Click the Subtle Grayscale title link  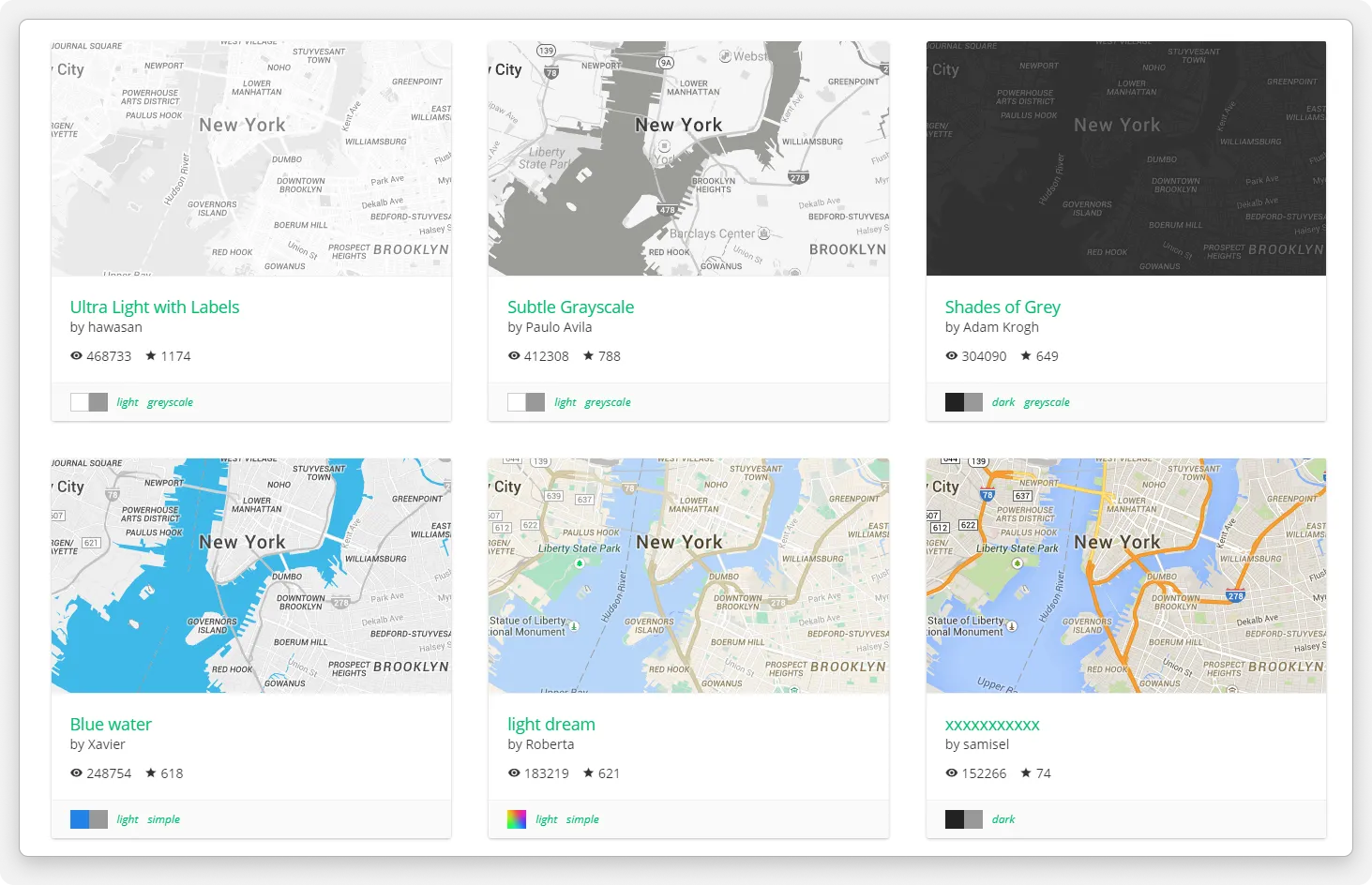coord(570,307)
